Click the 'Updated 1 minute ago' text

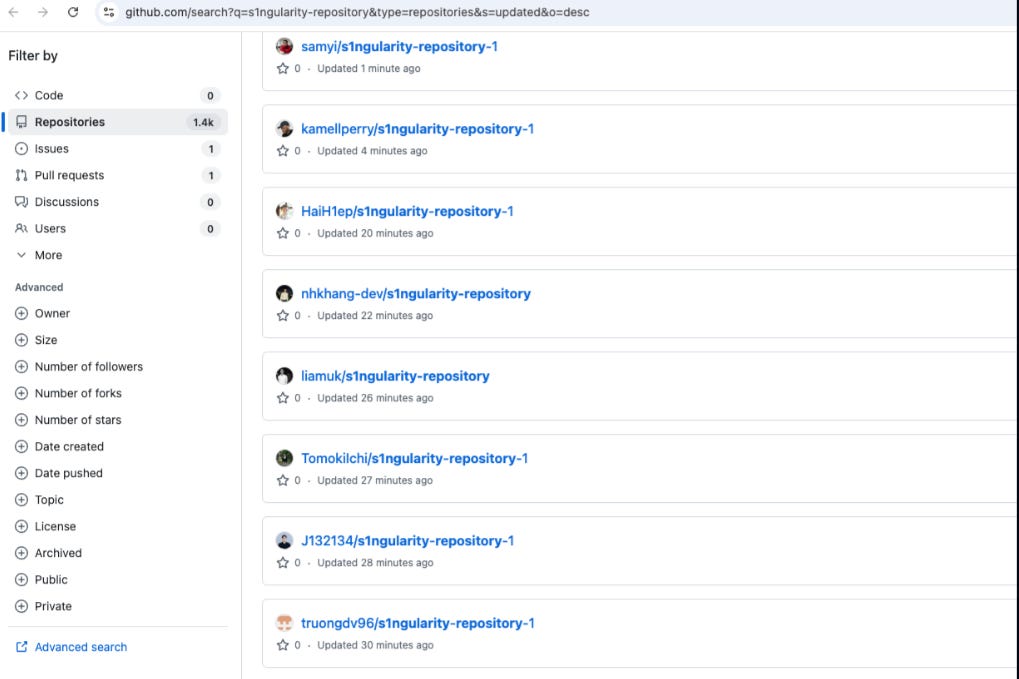tap(368, 69)
